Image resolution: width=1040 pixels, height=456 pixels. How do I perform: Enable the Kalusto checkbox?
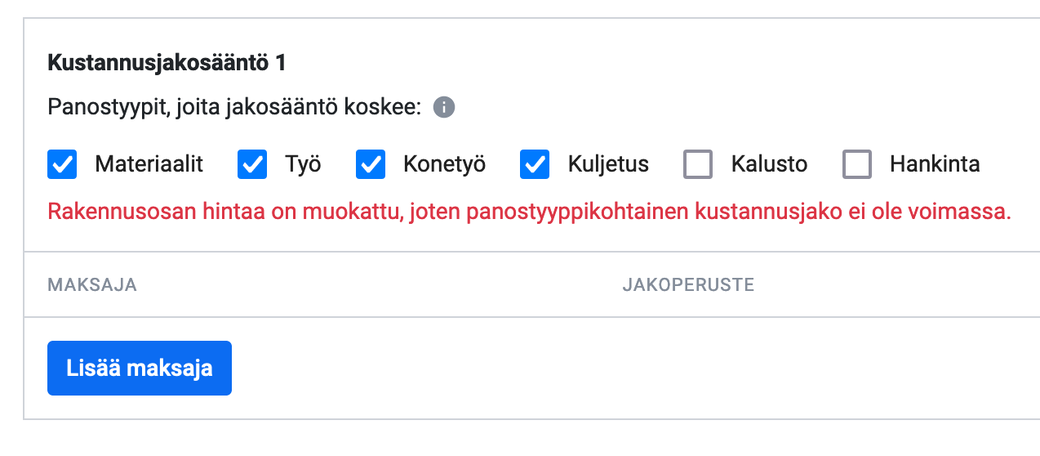click(698, 164)
